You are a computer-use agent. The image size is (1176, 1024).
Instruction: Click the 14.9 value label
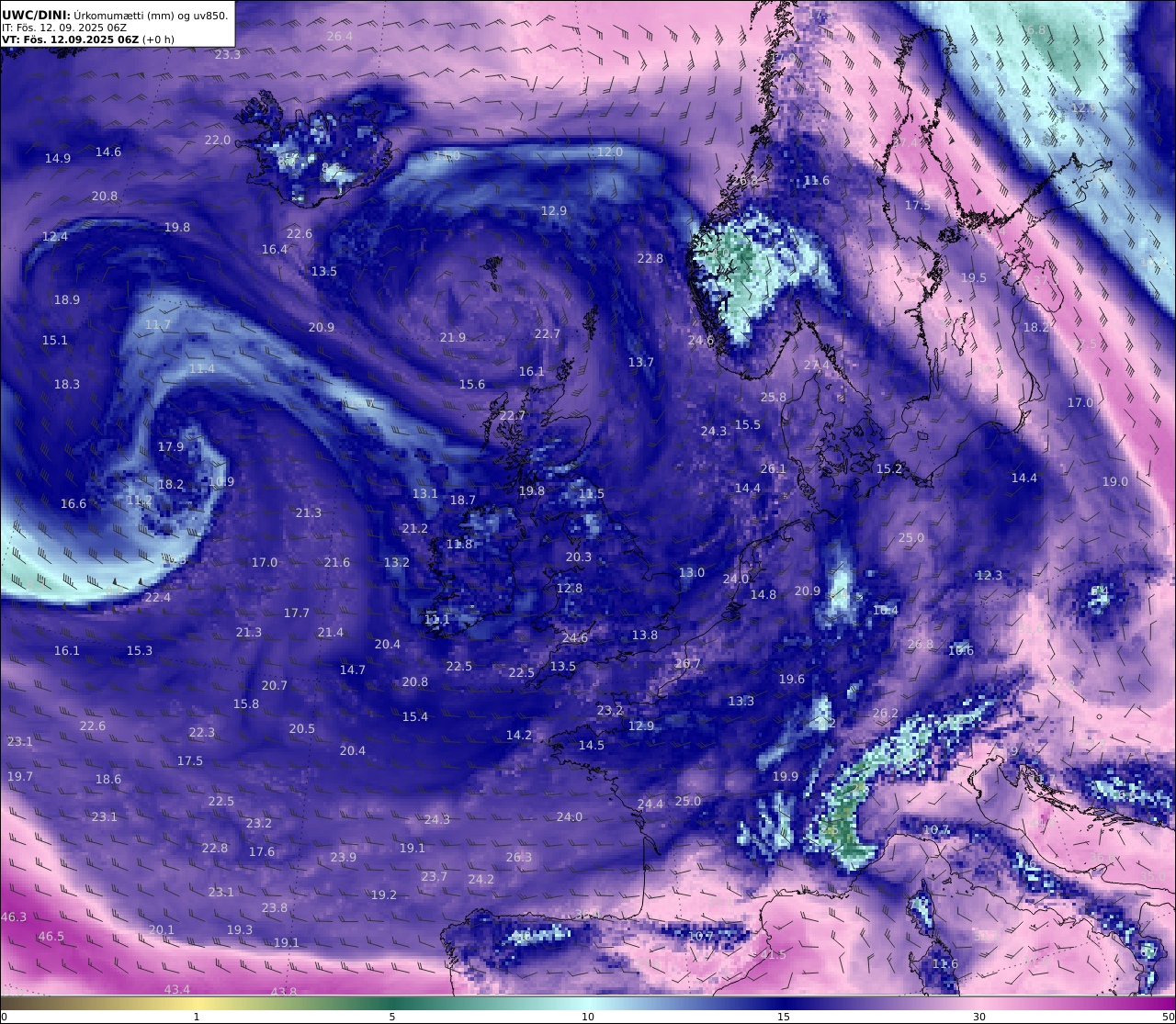pos(58,158)
